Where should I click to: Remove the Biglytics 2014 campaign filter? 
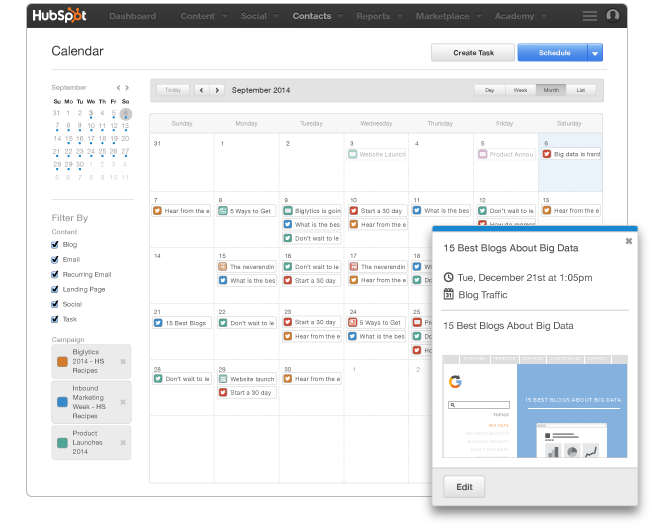pos(123,361)
